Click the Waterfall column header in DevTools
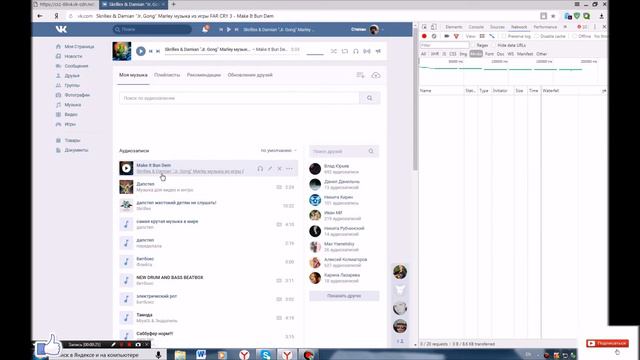Image resolution: width=640 pixels, height=360 pixels. [x=551, y=91]
